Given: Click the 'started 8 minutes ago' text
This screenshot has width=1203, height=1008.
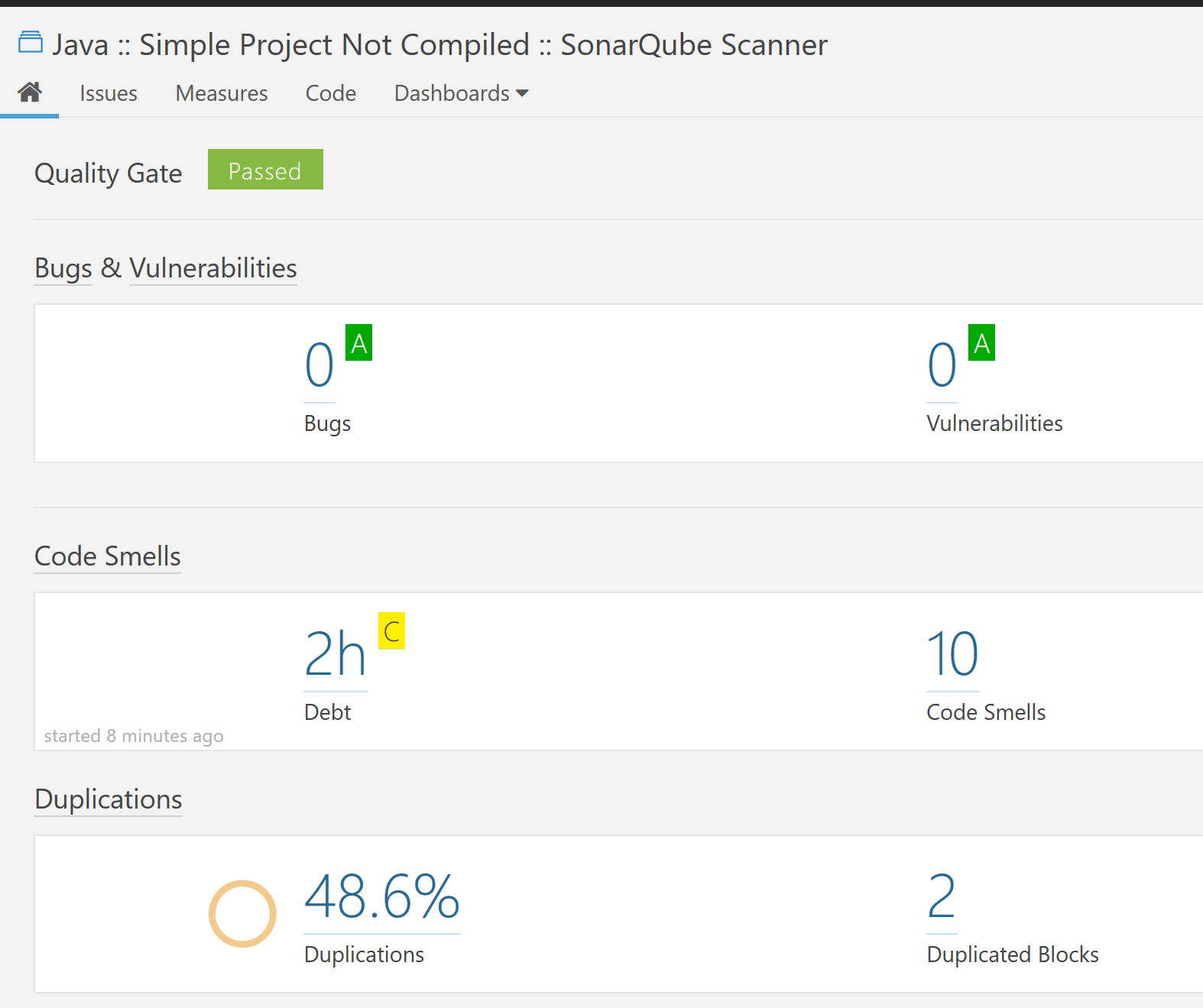Looking at the screenshot, I should pos(134,736).
